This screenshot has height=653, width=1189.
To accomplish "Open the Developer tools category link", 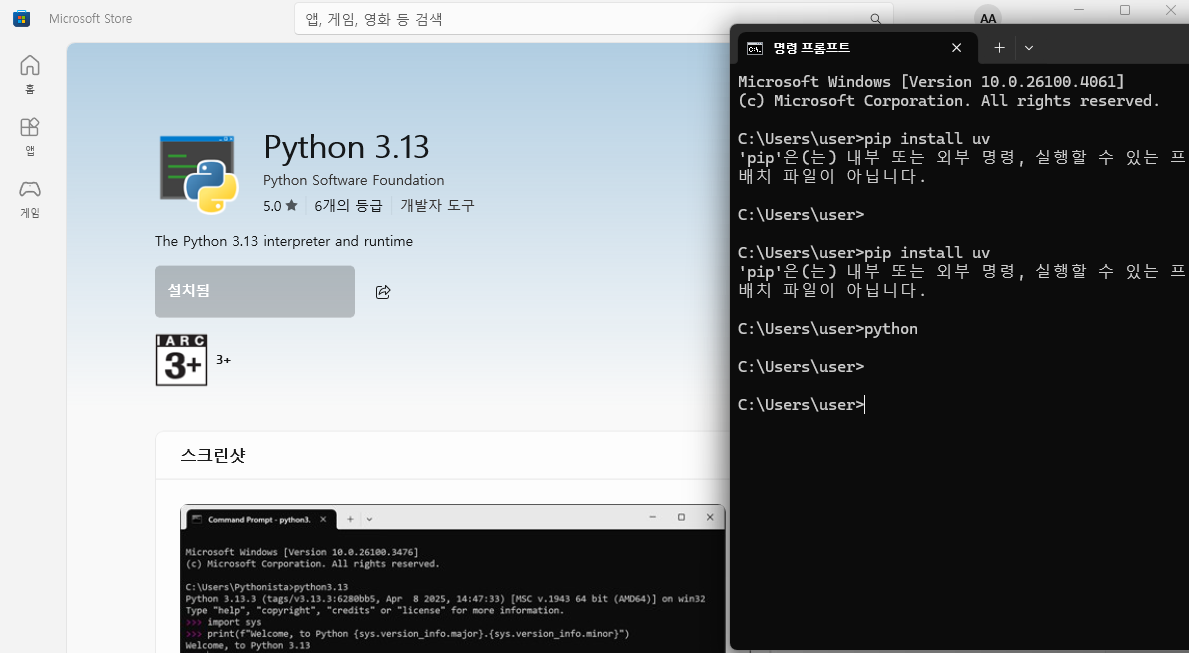I will (x=438, y=206).
